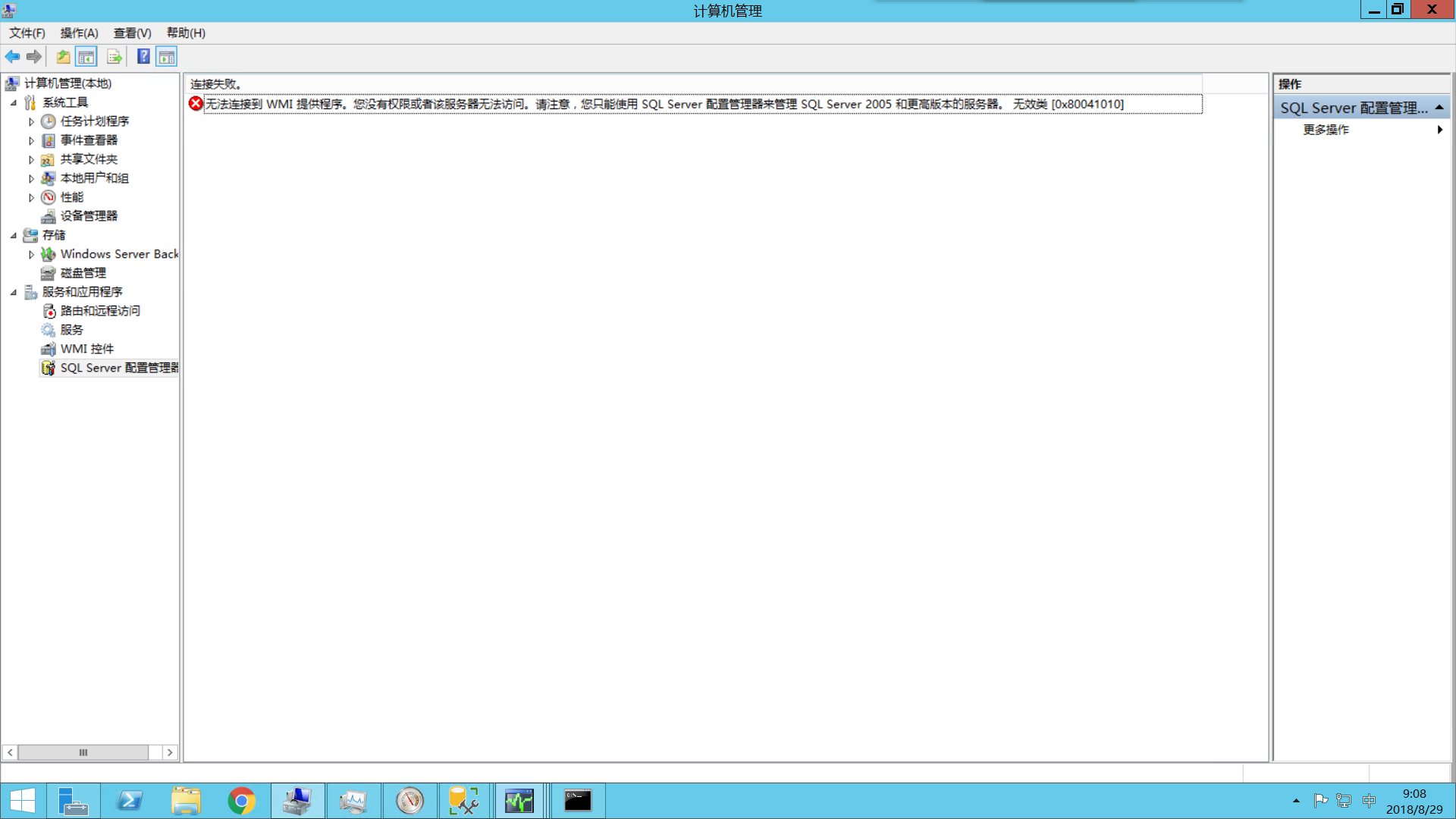This screenshot has width=1456, height=819.
Task: Open the Command Prompt taskbar window
Action: [578, 801]
